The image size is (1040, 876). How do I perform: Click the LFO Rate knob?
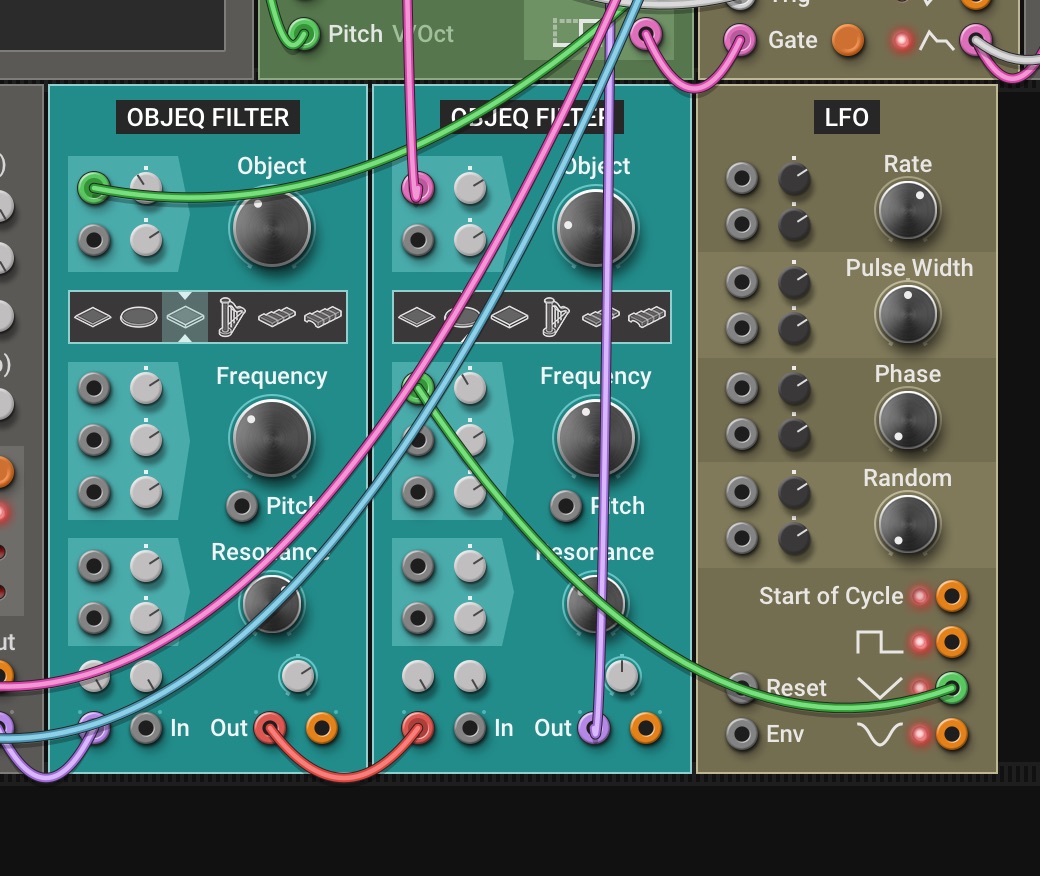pyautogui.click(x=907, y=210)
